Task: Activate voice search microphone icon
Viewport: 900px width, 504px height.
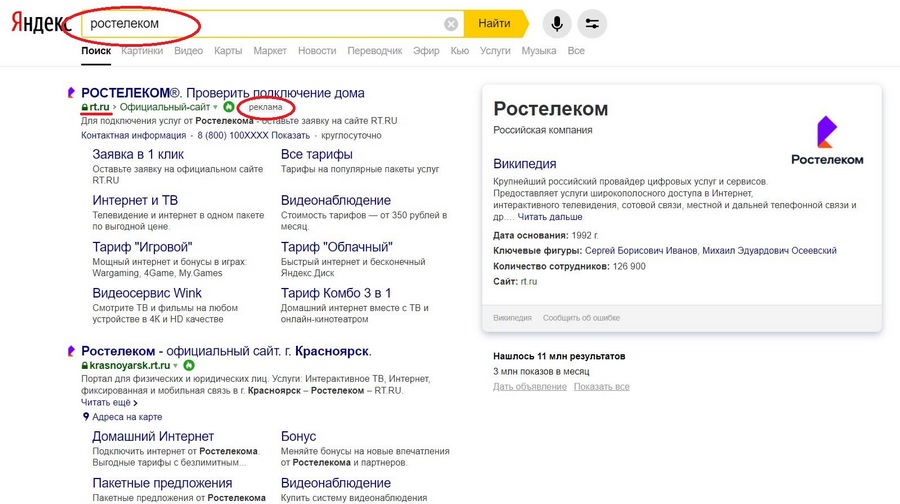Action: click(557, 24)
